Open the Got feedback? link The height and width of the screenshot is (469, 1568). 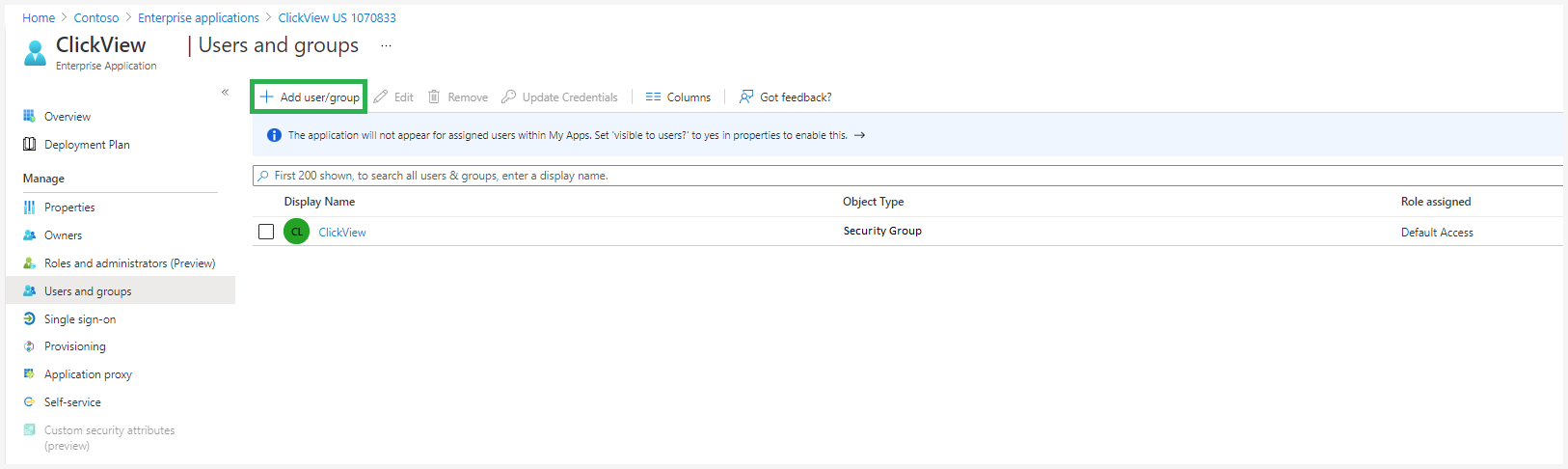pyautogui.click(x=785, y=97)
